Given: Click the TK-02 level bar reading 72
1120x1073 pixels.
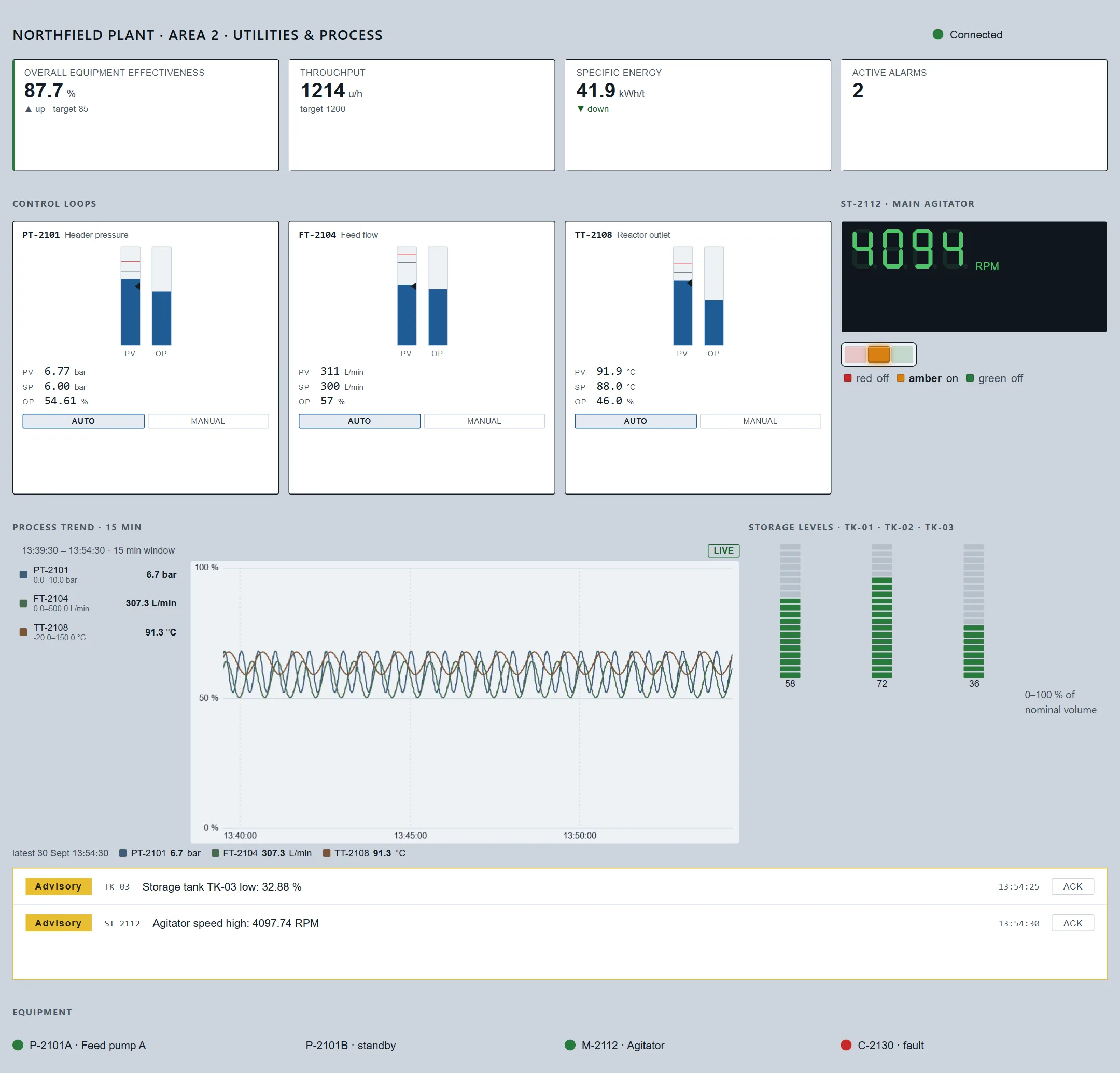Looking at the screenshot, I should 881,611.
